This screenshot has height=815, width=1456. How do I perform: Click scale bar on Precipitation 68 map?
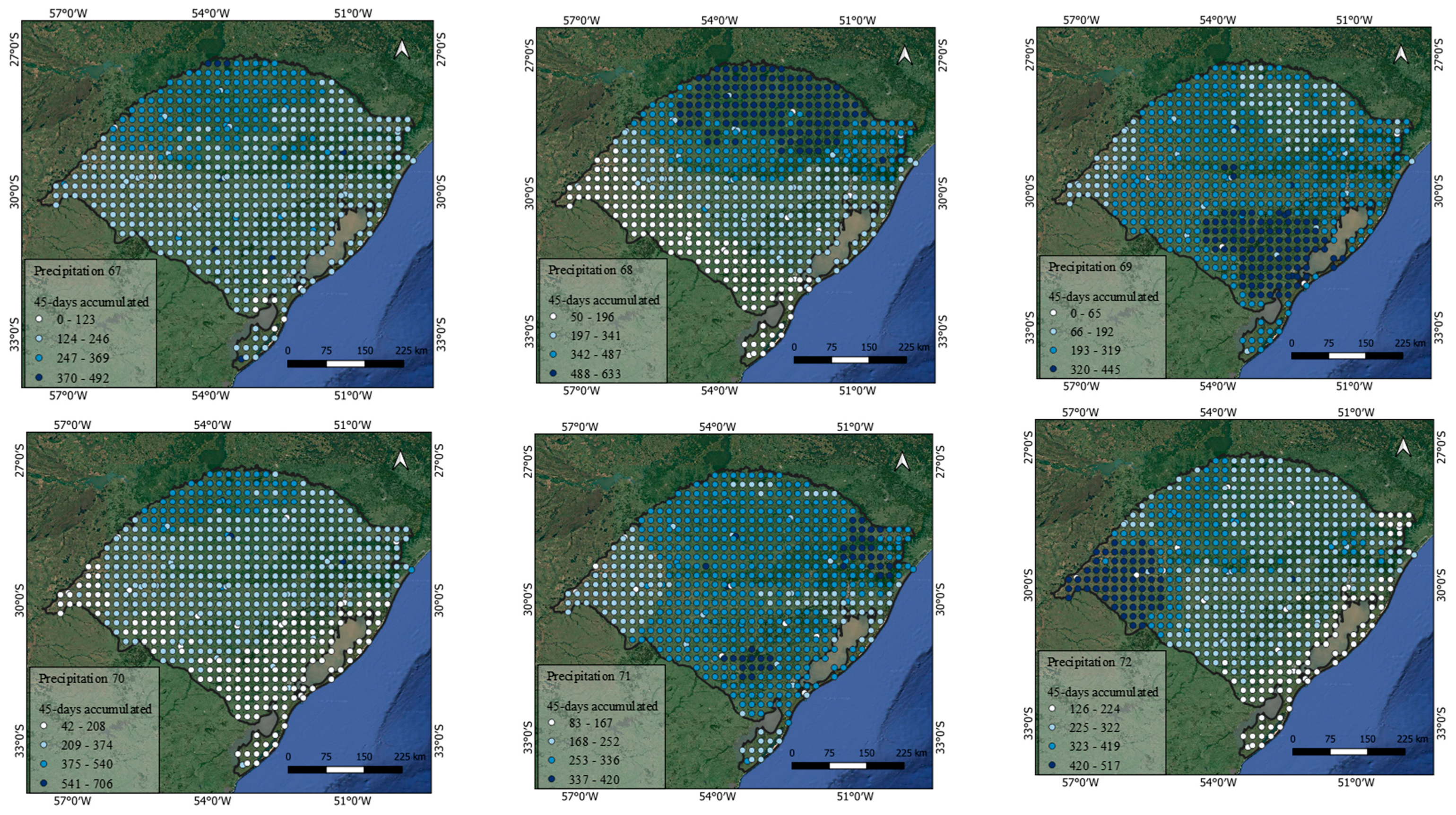click(849, 359)
